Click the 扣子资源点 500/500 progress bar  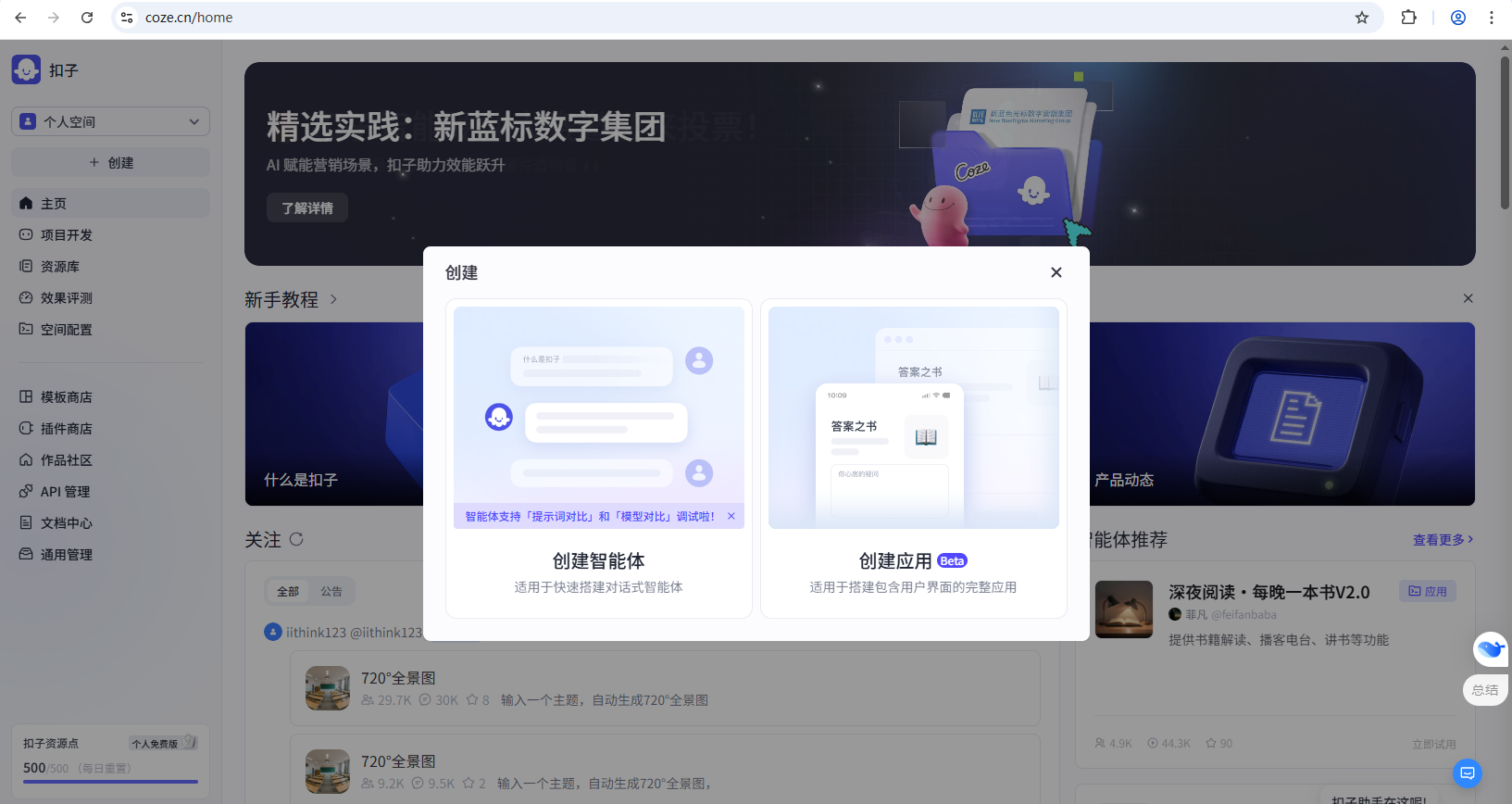110,782
